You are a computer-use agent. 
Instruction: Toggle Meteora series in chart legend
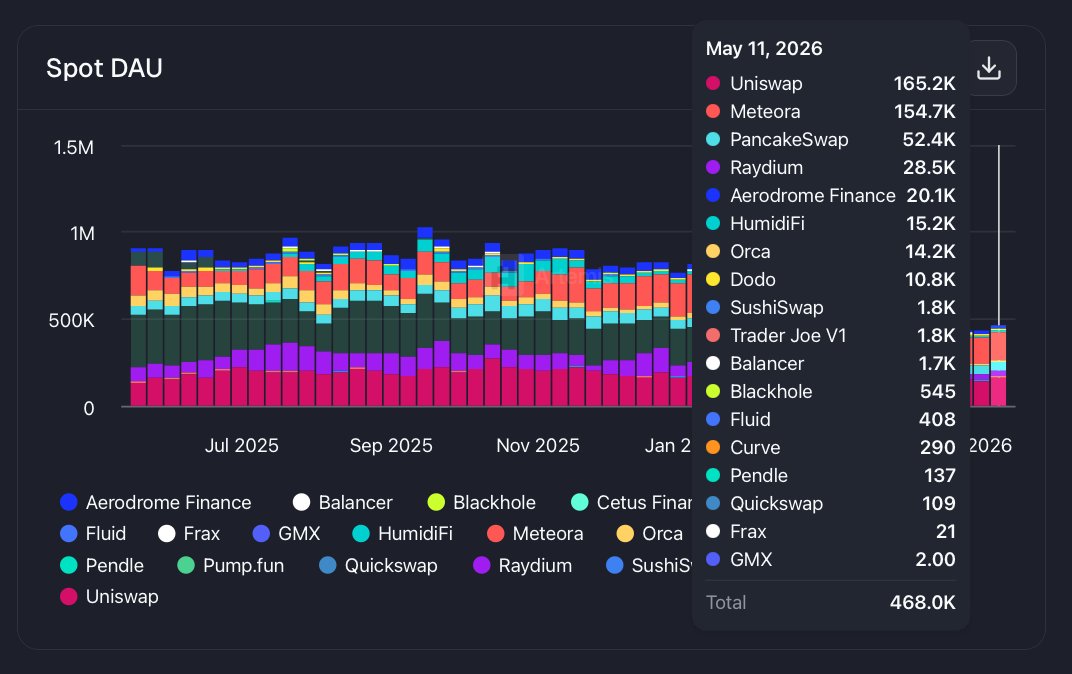[535, 533]
